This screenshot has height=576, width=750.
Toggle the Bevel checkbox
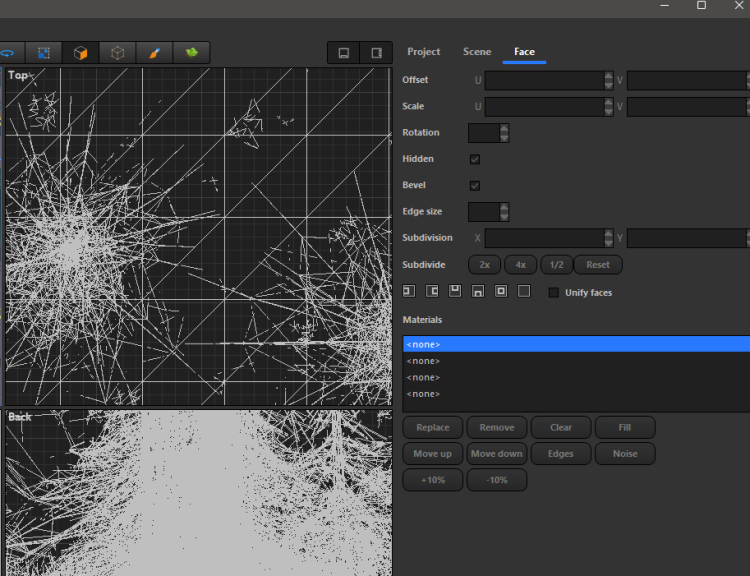pos(475,185)
